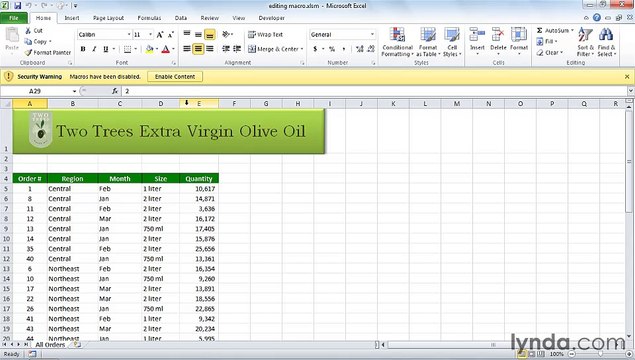Click the Save icon in Quick Access Toolbar

[18, 6]
